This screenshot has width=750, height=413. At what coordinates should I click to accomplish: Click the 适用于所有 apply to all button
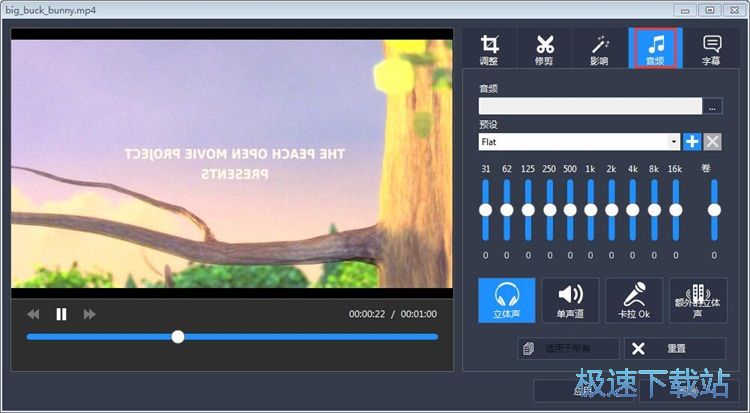(568, 348)
